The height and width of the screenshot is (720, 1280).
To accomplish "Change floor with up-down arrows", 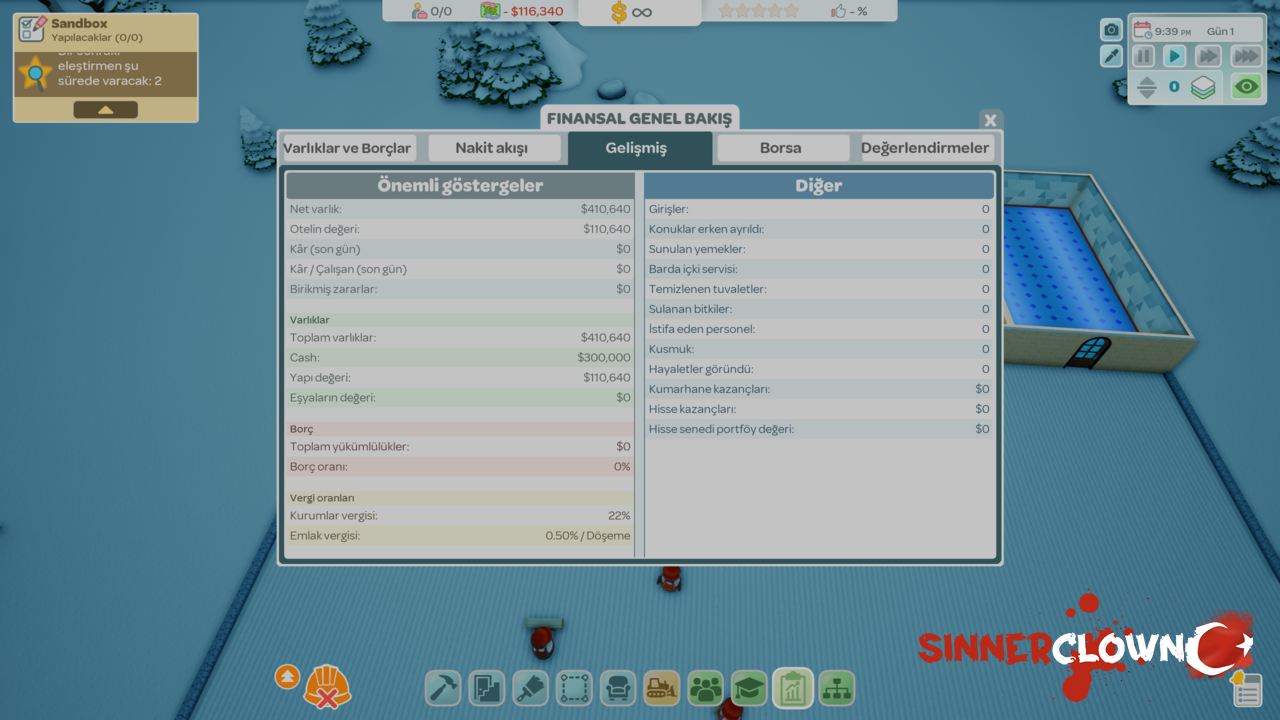I will click(1147, 87).
